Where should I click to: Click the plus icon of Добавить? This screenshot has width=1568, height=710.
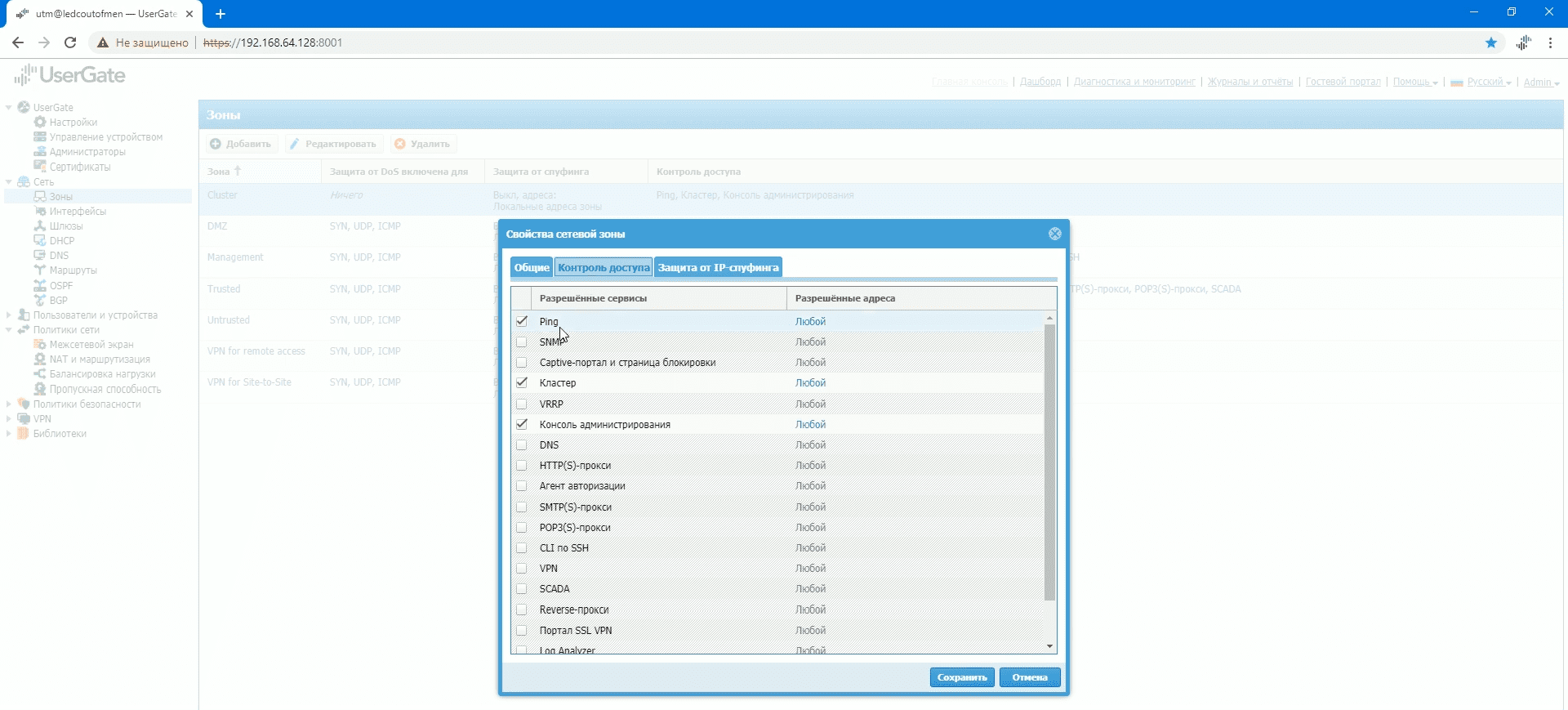(x=216, y=144)
